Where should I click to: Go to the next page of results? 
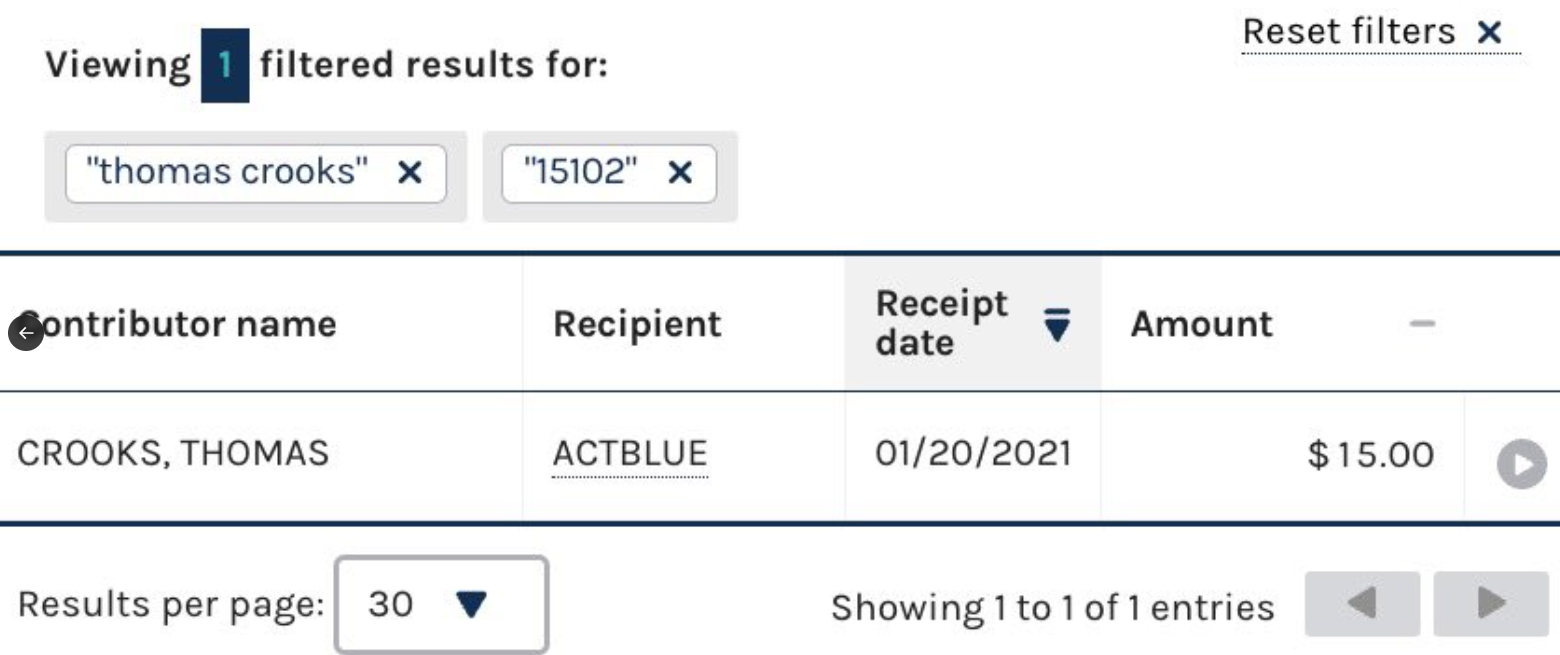tap(1490, 603)
